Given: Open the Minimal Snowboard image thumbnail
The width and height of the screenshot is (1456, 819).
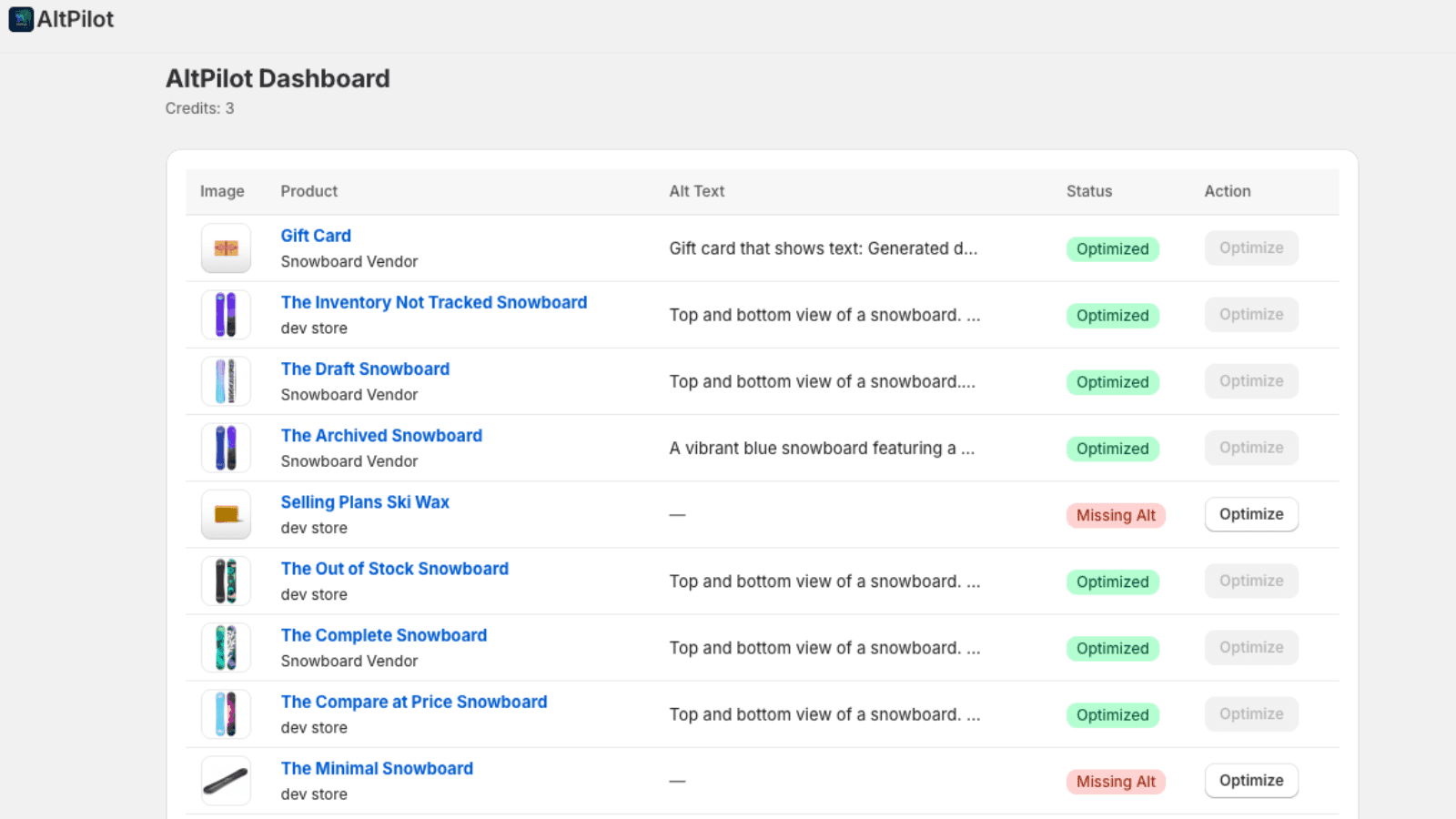Looking at the screenshot, I should click(x=226, y=781).
